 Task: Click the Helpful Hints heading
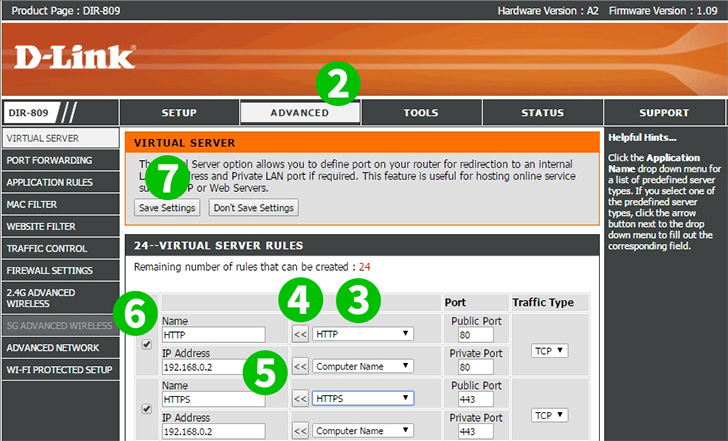pos(642,137)
